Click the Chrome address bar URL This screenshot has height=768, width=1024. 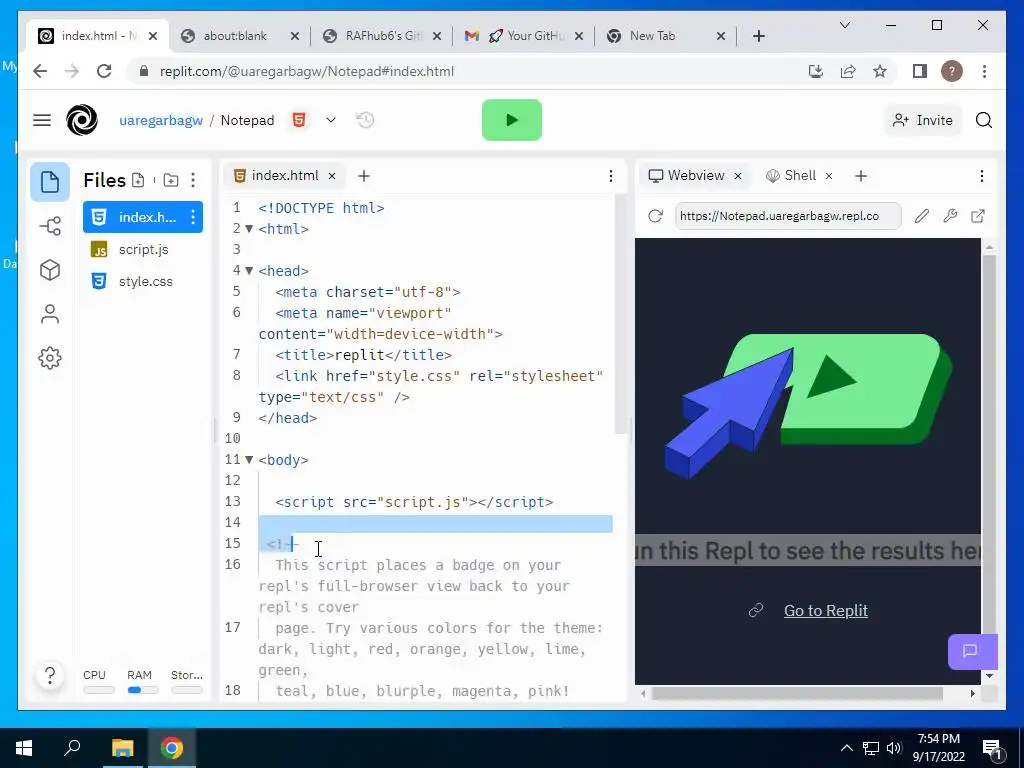[307, 71]
